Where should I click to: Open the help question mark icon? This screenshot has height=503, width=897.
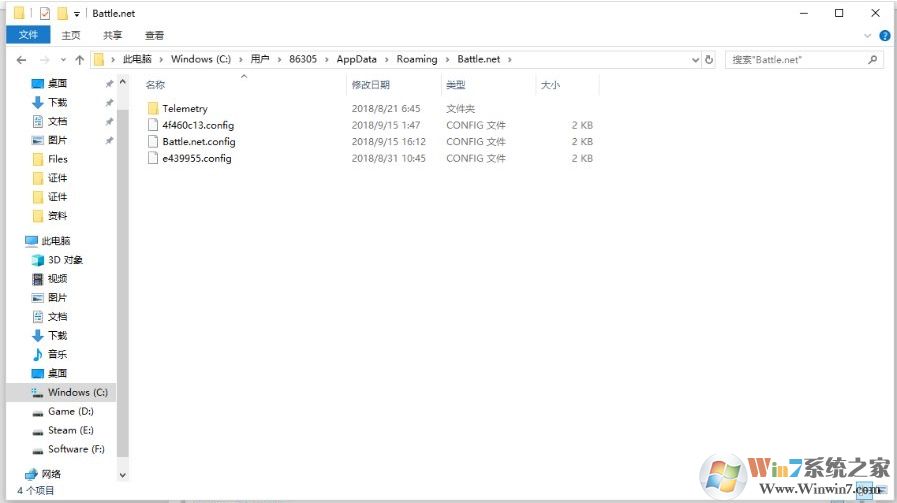[x=885, y=35]
